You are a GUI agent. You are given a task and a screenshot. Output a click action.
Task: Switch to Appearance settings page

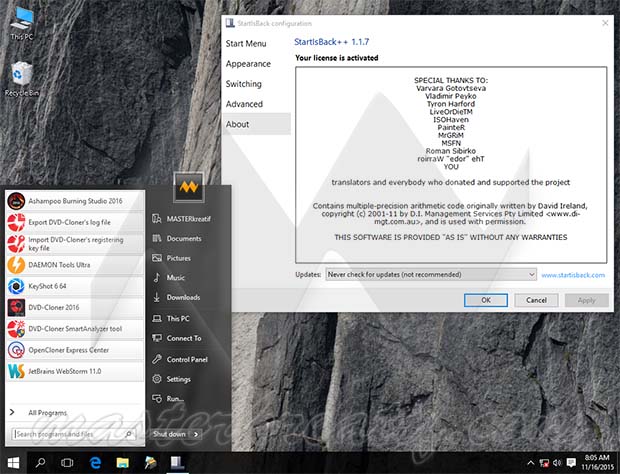248,64
